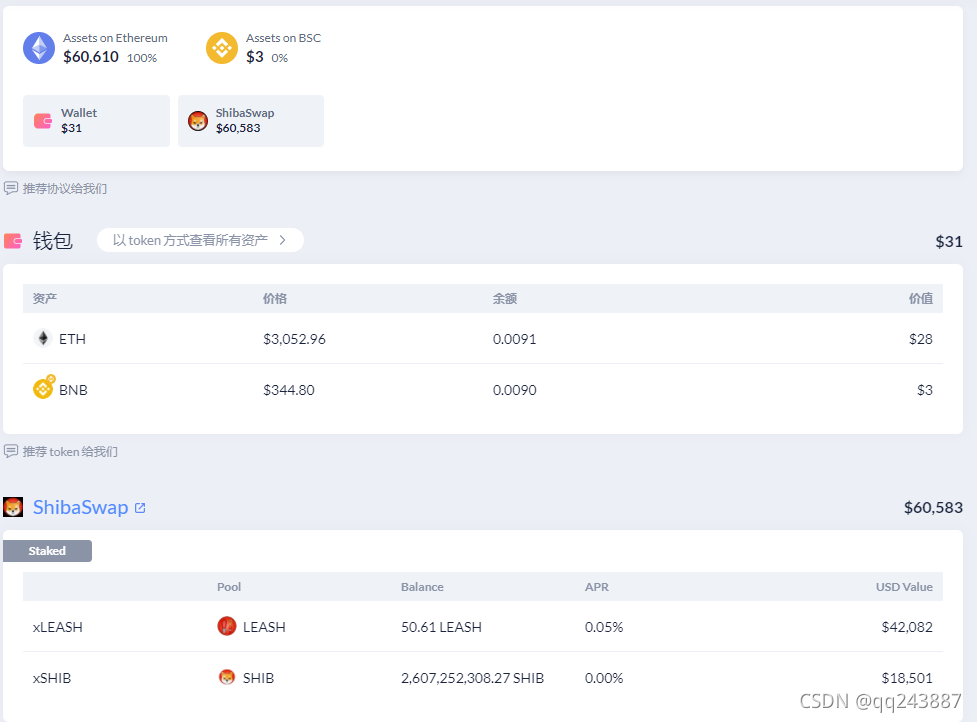Click SHIB USD value $18,501
Image resolution: width=977 pixels, height=722 pixels.
[907, 678]
